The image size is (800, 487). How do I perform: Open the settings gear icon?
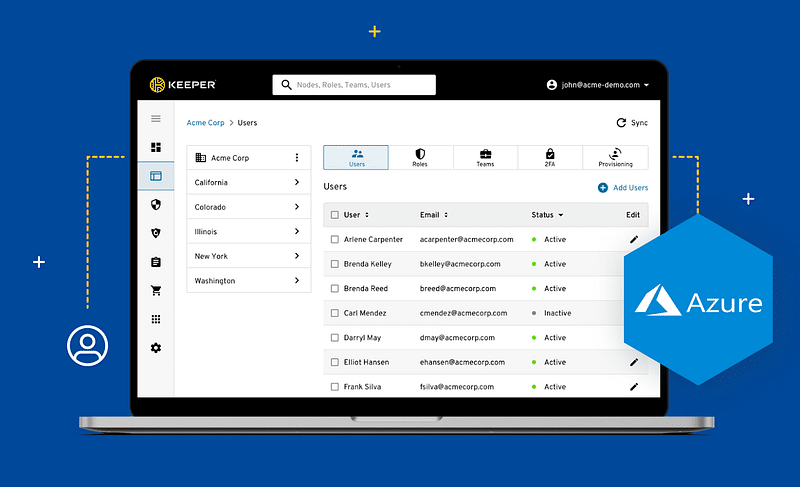(x=156, y=348)
